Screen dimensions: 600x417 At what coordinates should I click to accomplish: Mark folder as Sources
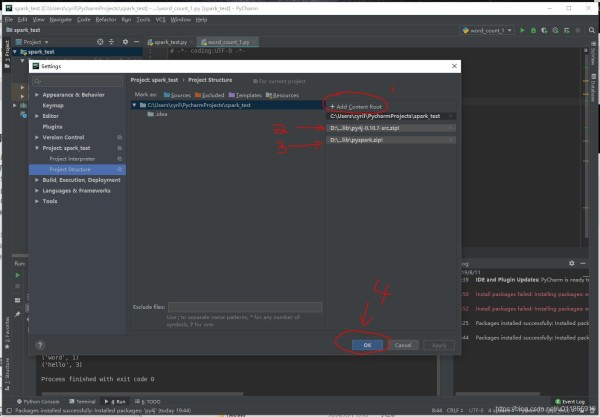point(177,95)
